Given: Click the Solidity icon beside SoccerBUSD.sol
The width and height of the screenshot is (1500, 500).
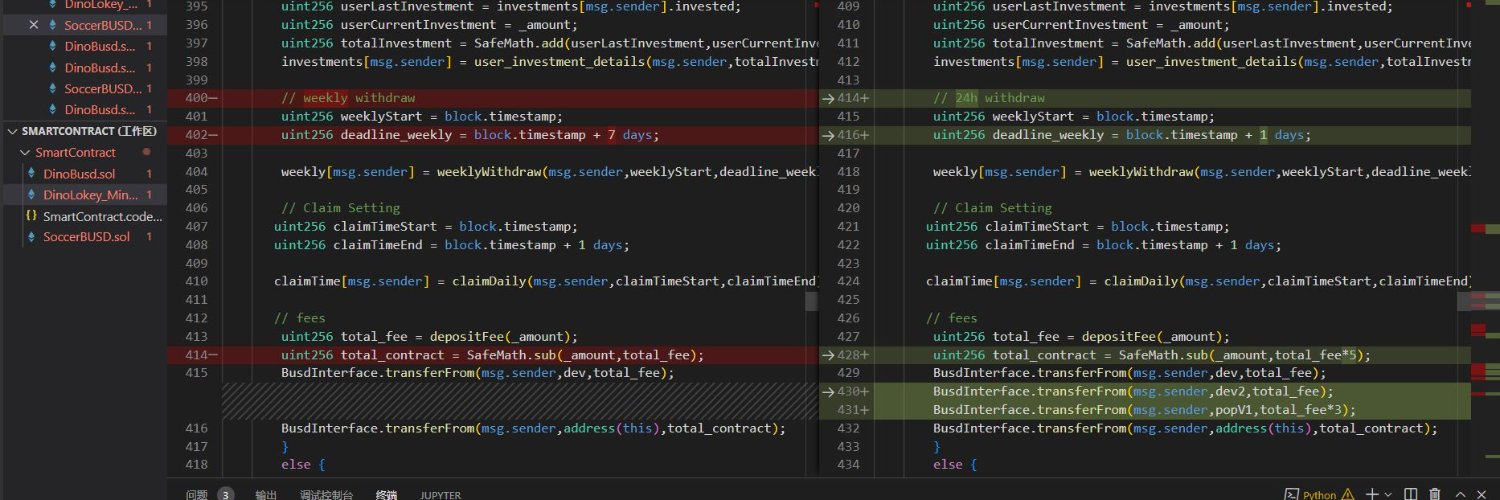Looking at the screenshot, I should (x=32, y=237).
